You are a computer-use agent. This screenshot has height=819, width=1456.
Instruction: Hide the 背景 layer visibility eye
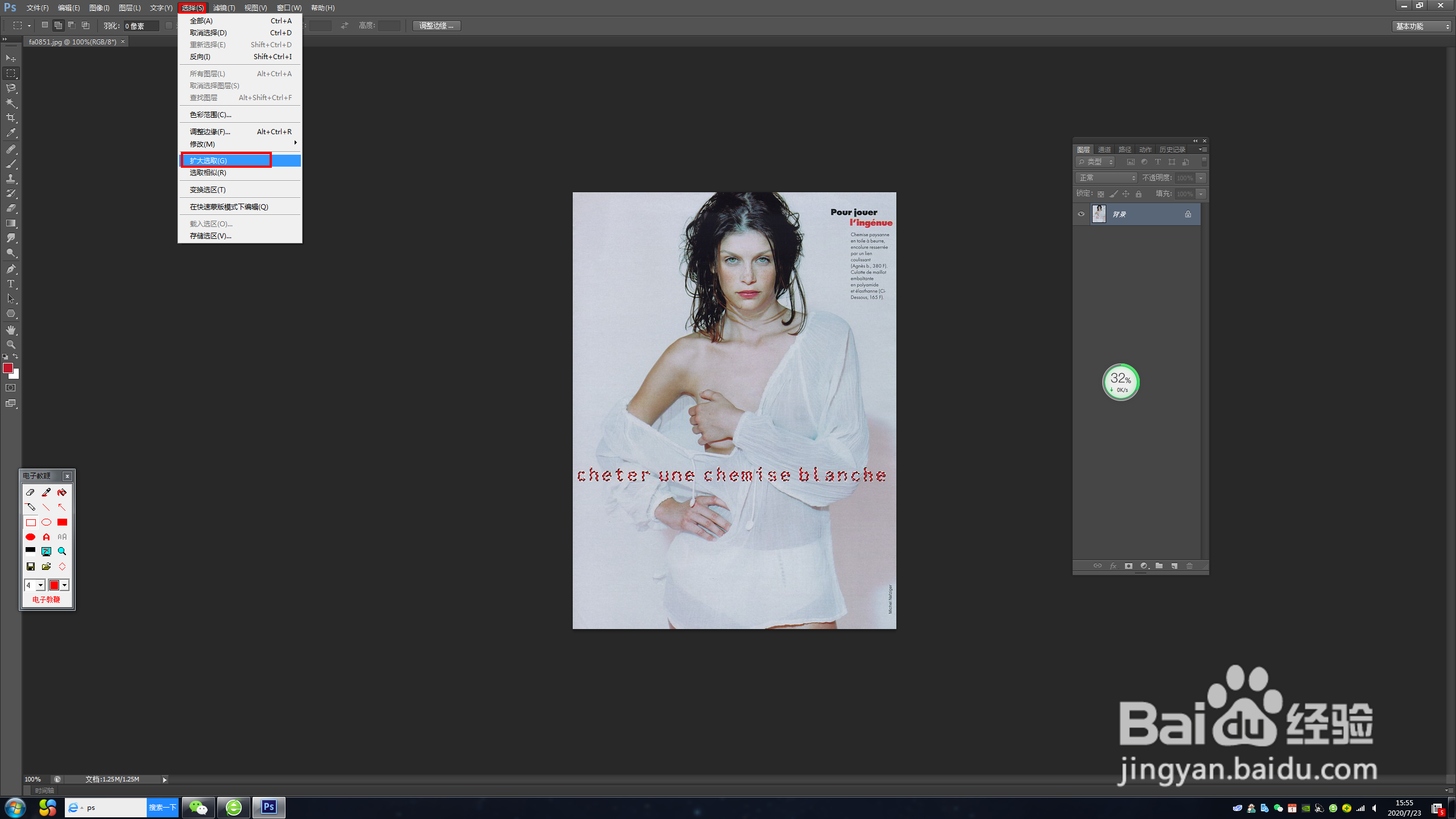click(x=1081, y=214)
